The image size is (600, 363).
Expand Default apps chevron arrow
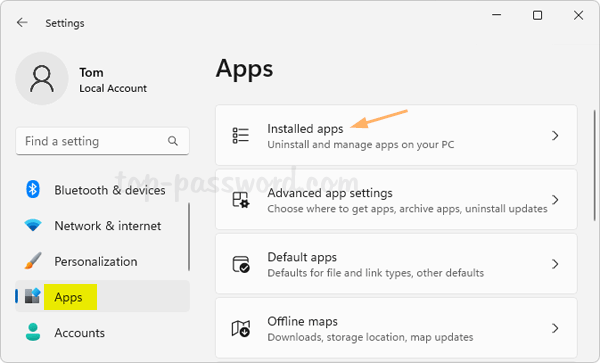(555, 264)
